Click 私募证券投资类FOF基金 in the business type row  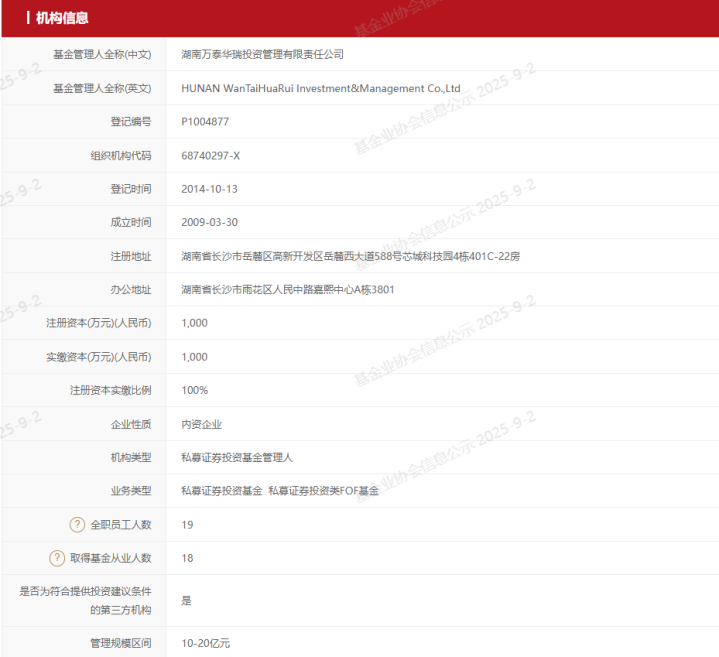tap(324, 491)
